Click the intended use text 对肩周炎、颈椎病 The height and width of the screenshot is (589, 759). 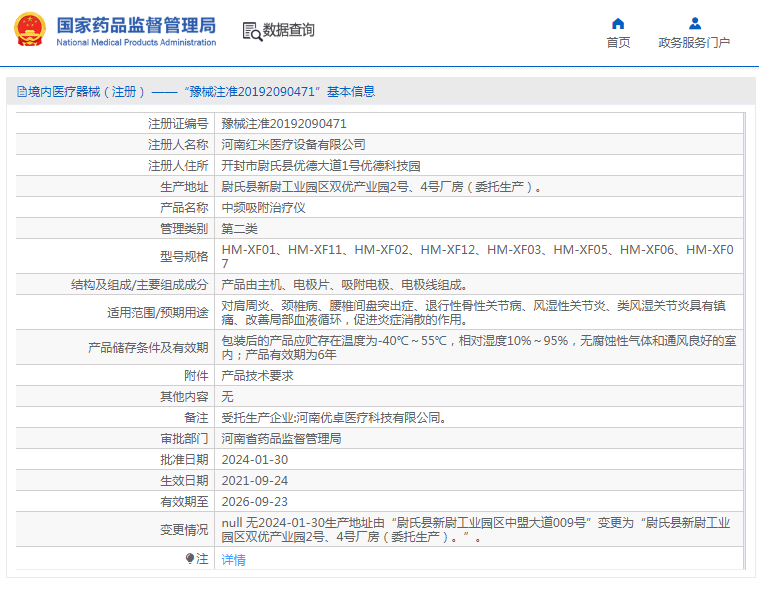point(473,313)
